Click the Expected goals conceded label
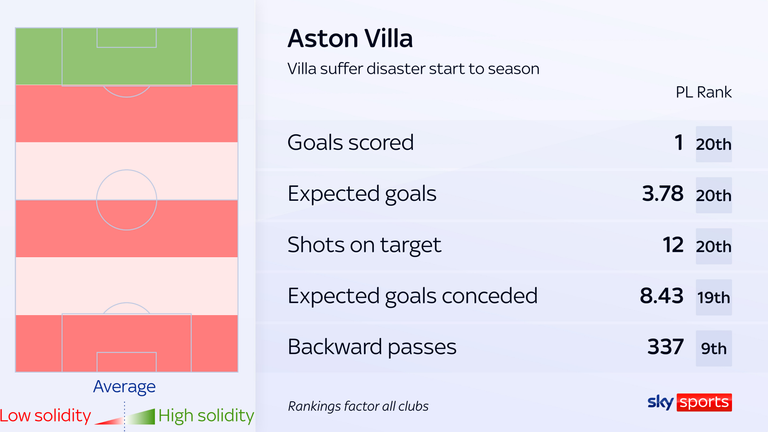 click(x=412, y=296)
